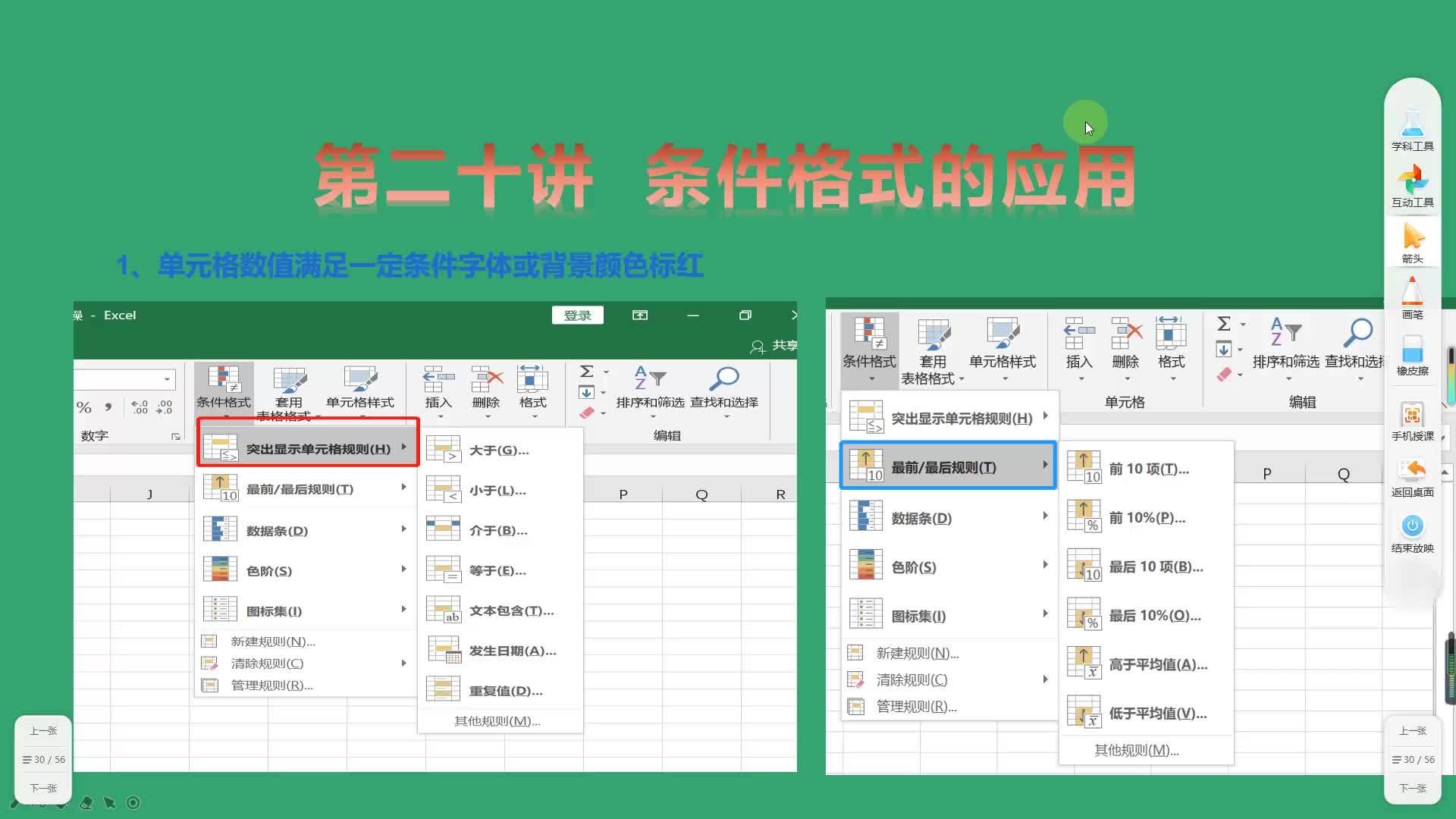Go to previous slide using left 上一张

(x=43, y=730)
